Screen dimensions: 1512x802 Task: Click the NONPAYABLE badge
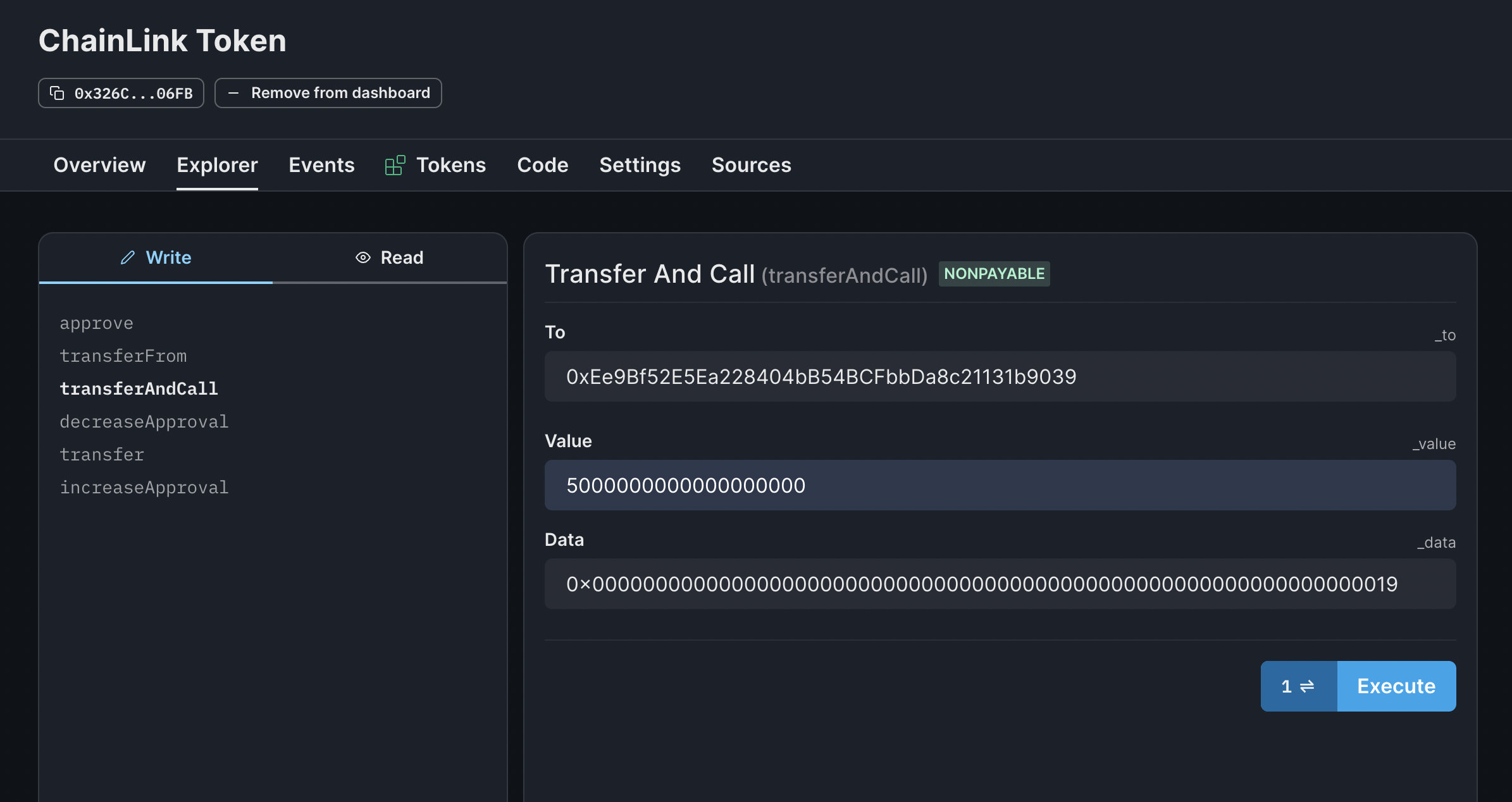tap(993, 273)
